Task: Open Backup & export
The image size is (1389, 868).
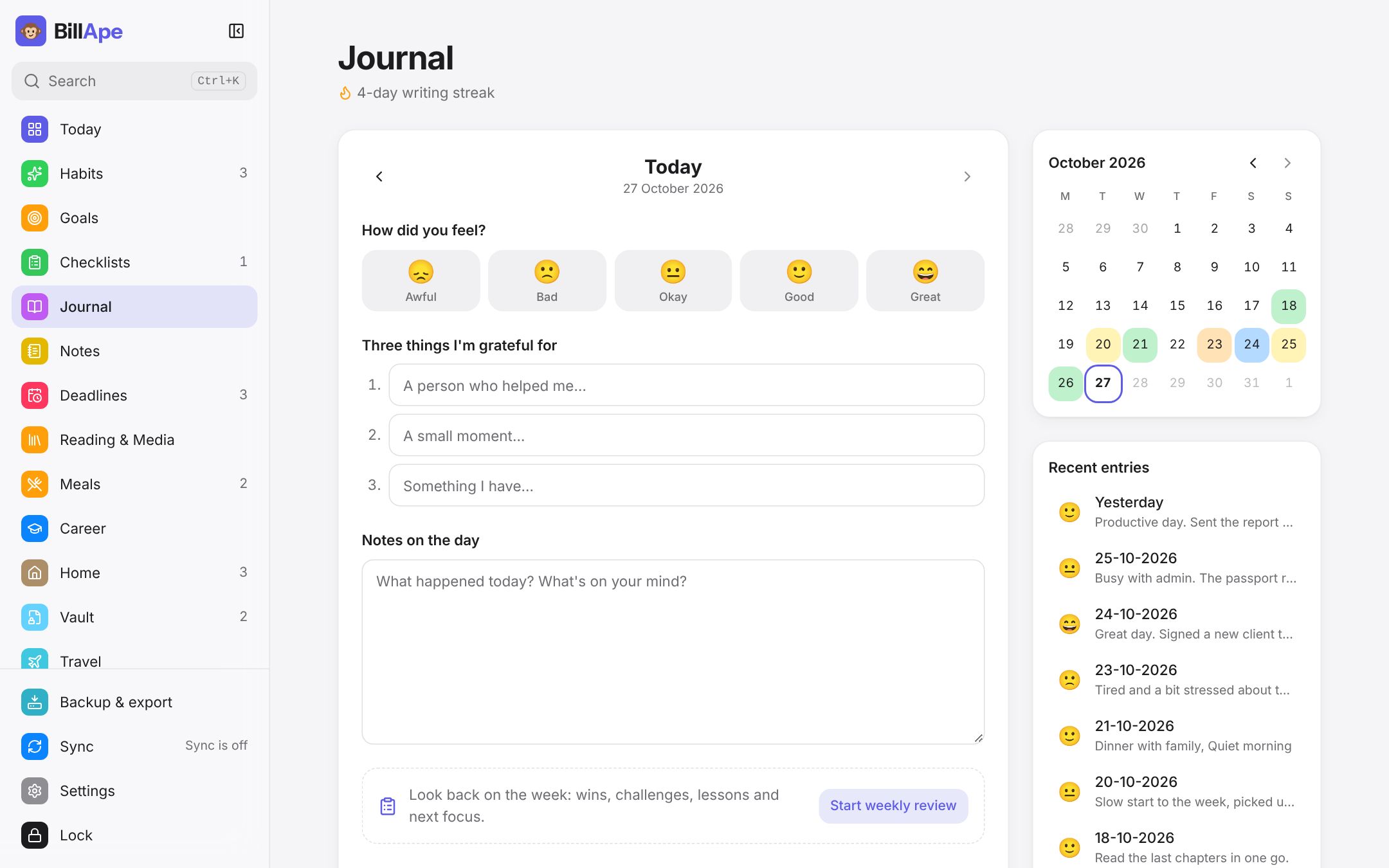Action: click(x=134, y=702)
